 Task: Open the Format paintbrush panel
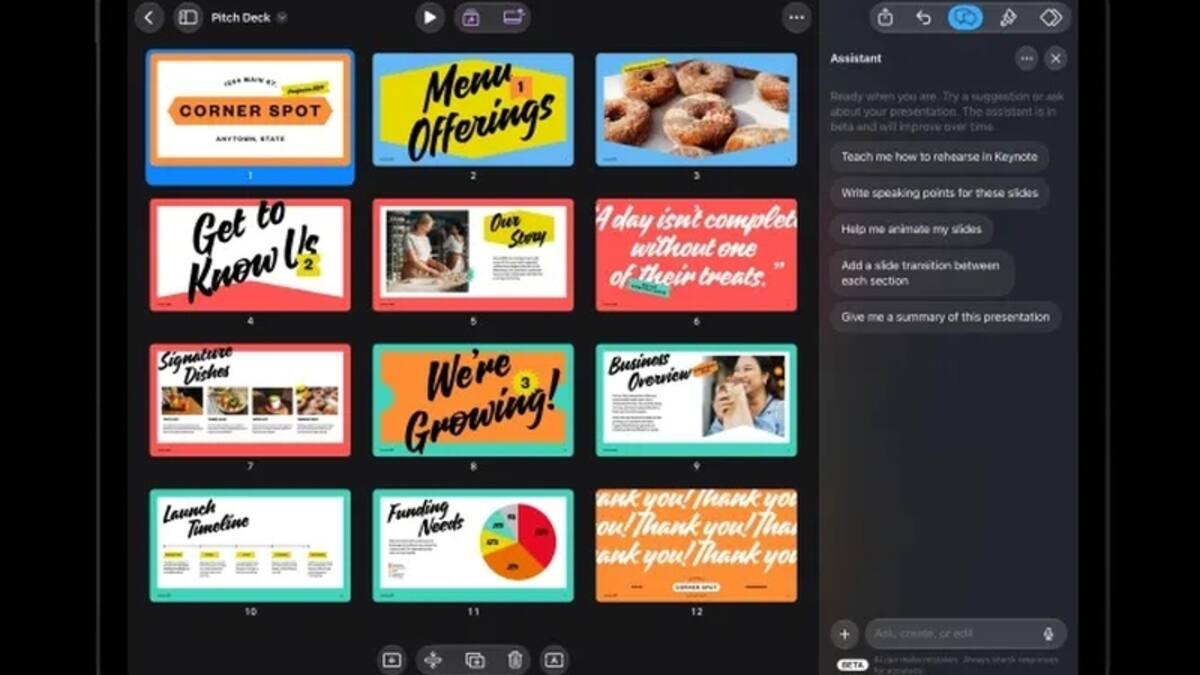[x=1008, y=17]
